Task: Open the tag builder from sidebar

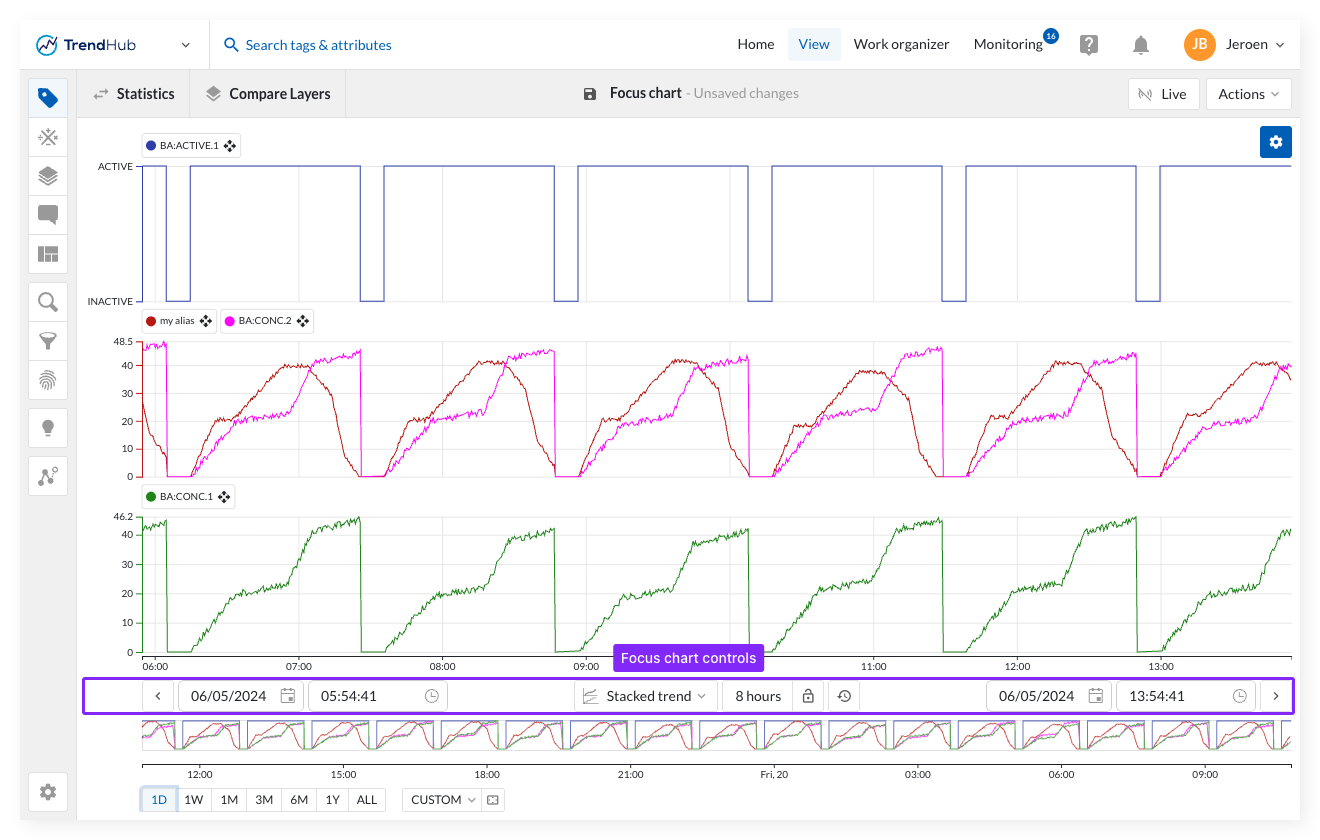Action: pyautogui.click(x=48, y=137)
